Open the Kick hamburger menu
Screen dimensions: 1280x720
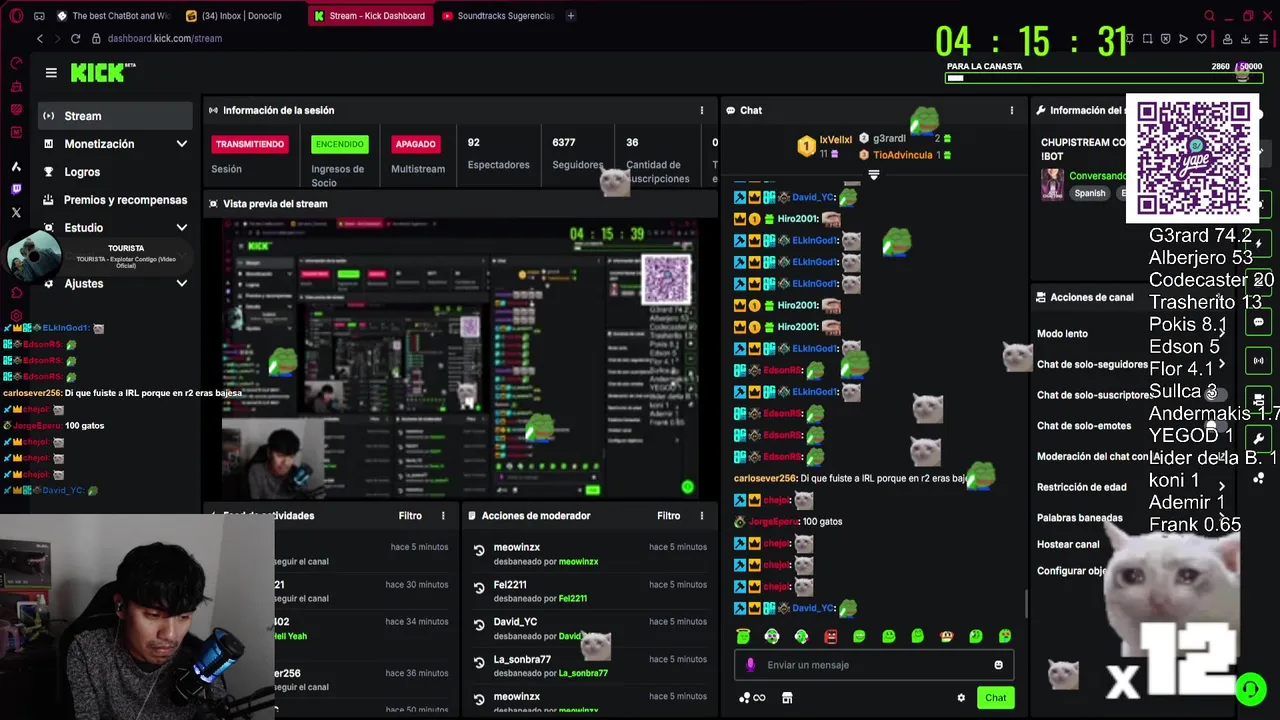tap(51, 72)
